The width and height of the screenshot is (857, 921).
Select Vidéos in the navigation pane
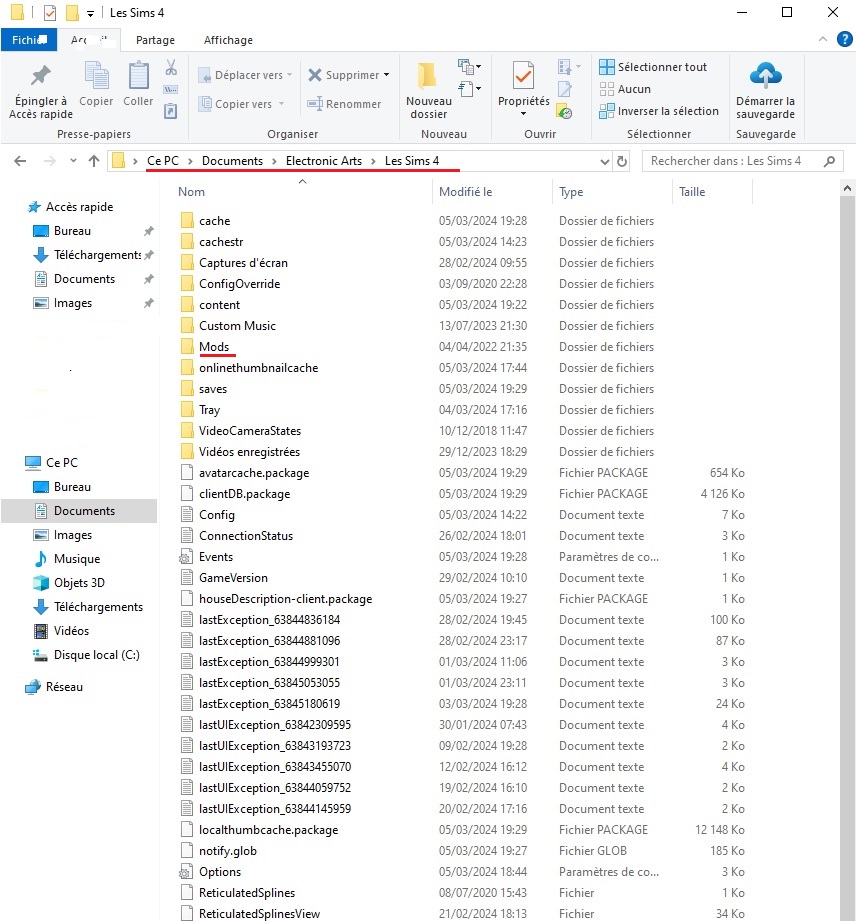tap(62, 631)
